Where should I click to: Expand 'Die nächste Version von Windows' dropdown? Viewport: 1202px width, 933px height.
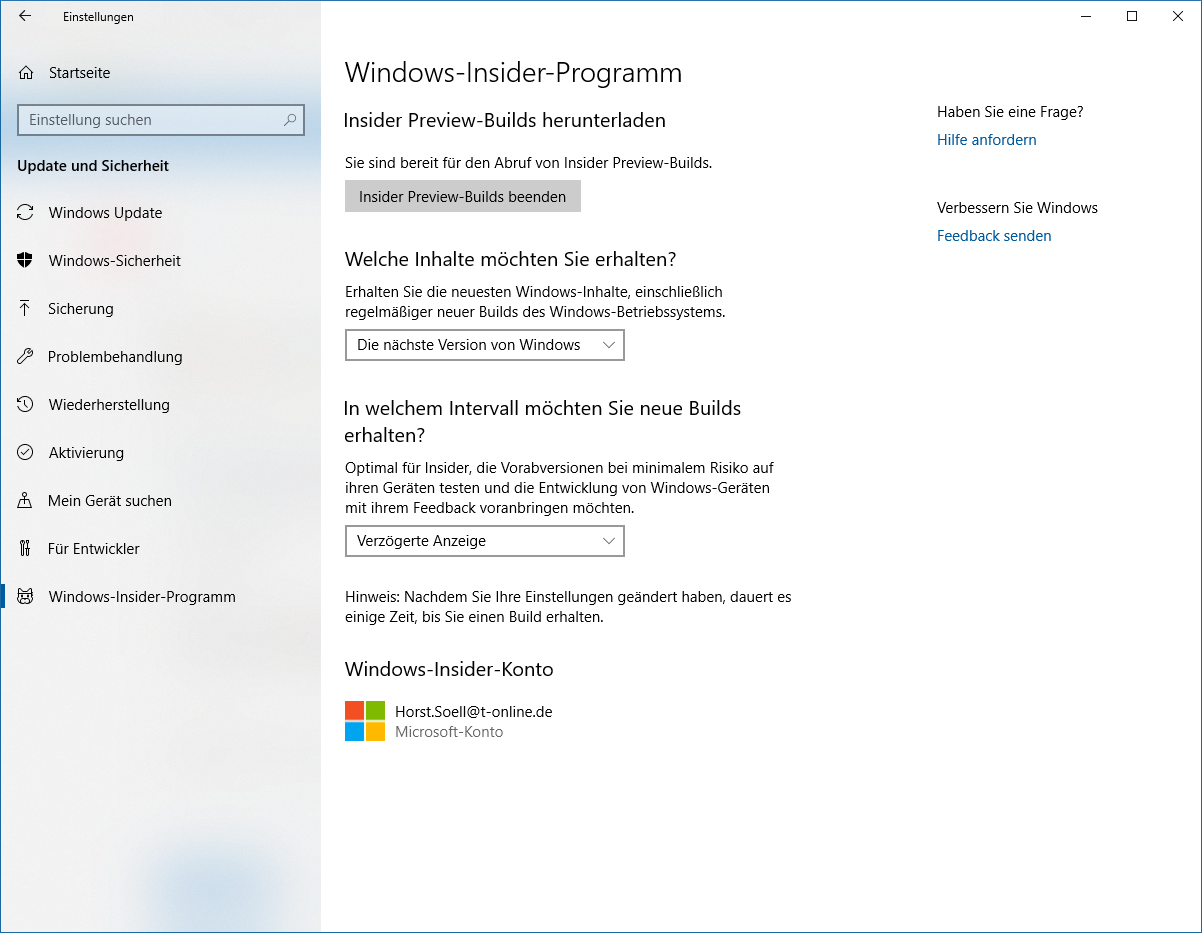click(x=485, y=345)
